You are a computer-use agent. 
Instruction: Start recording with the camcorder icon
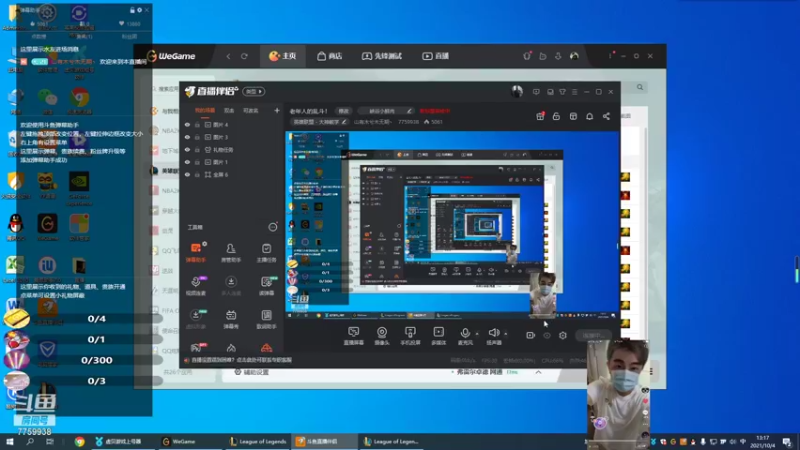531,335
